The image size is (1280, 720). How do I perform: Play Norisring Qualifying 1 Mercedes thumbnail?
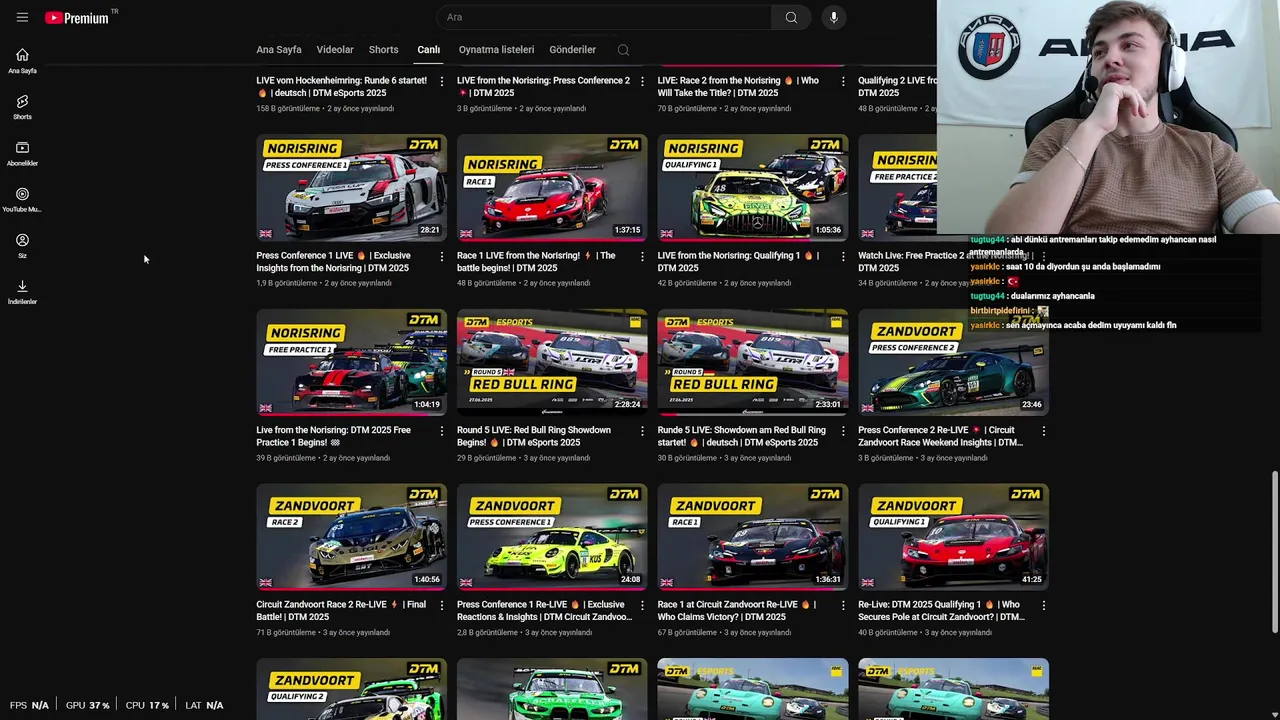[x=752, y=188]
